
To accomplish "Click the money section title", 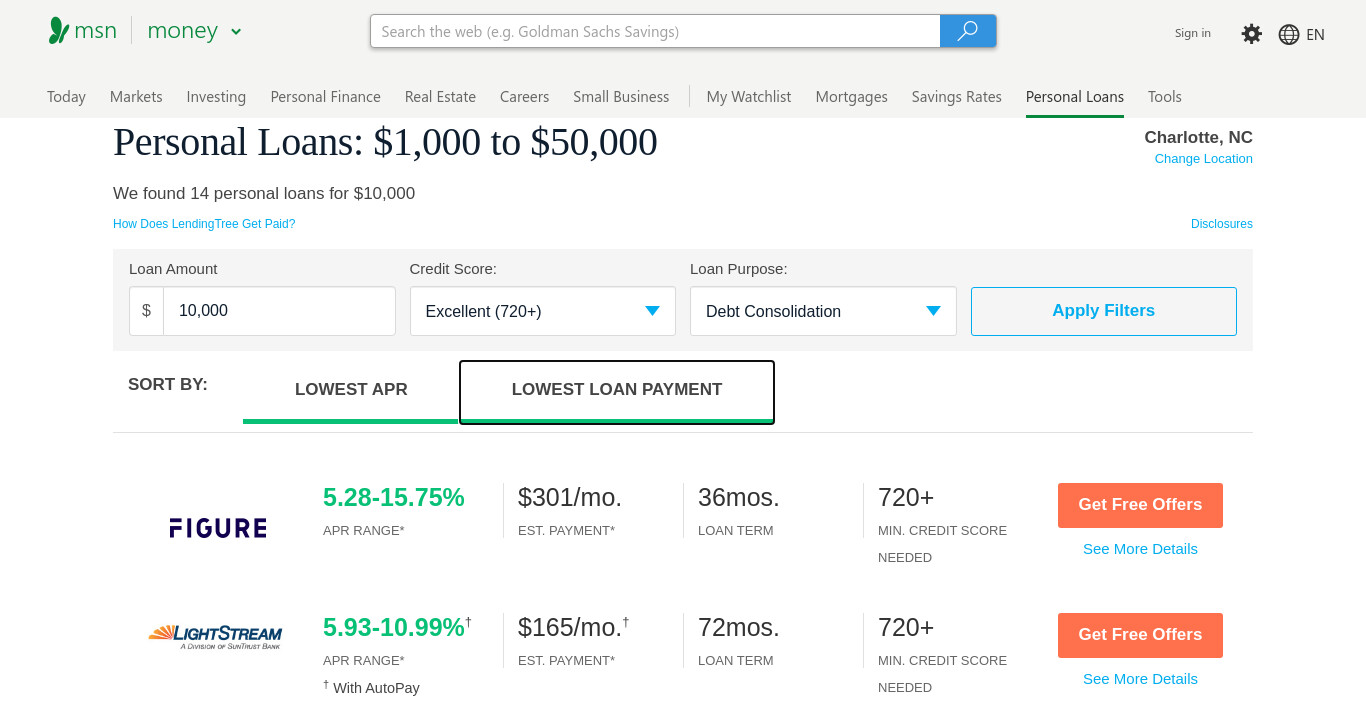I will 182,31.
